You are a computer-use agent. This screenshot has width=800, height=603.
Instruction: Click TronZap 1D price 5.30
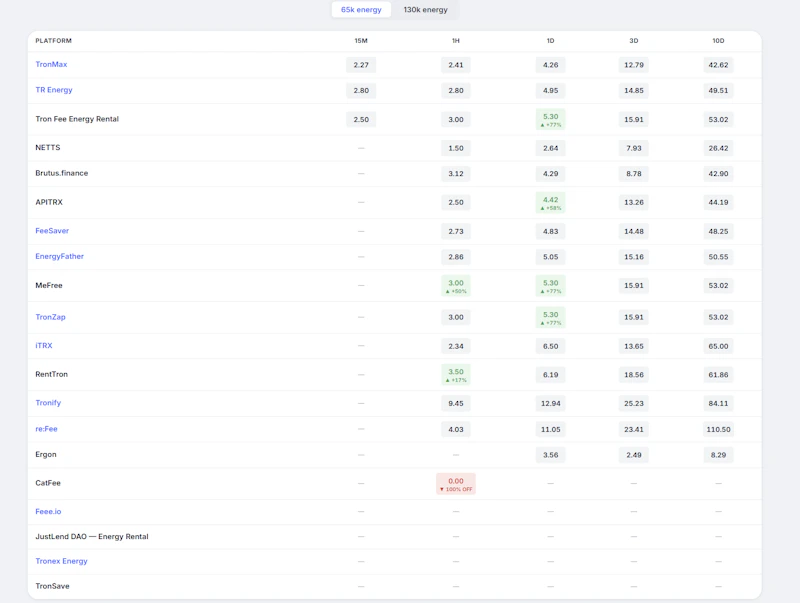[551, 317]
